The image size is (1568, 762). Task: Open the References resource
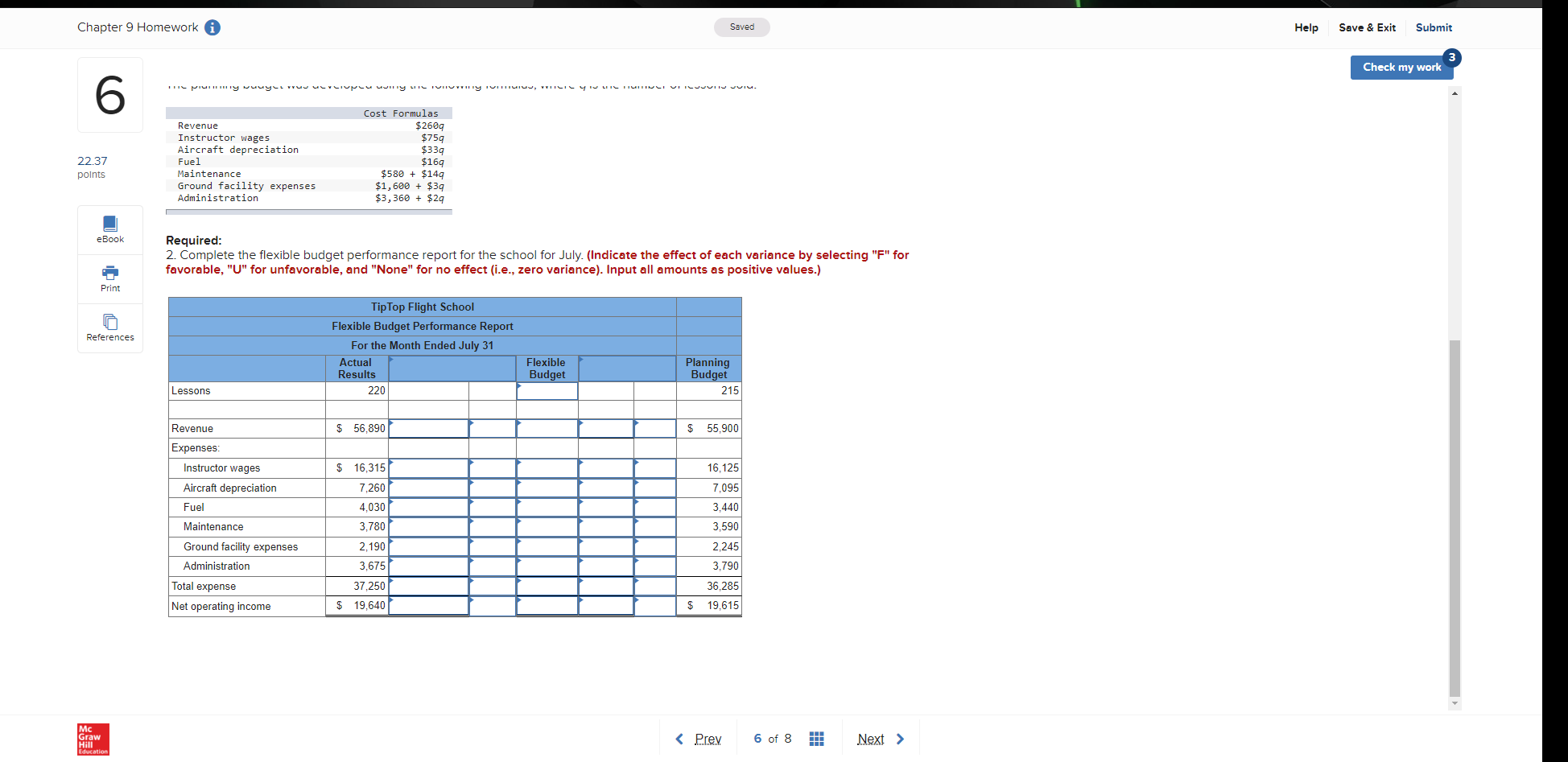coord(109,327)
